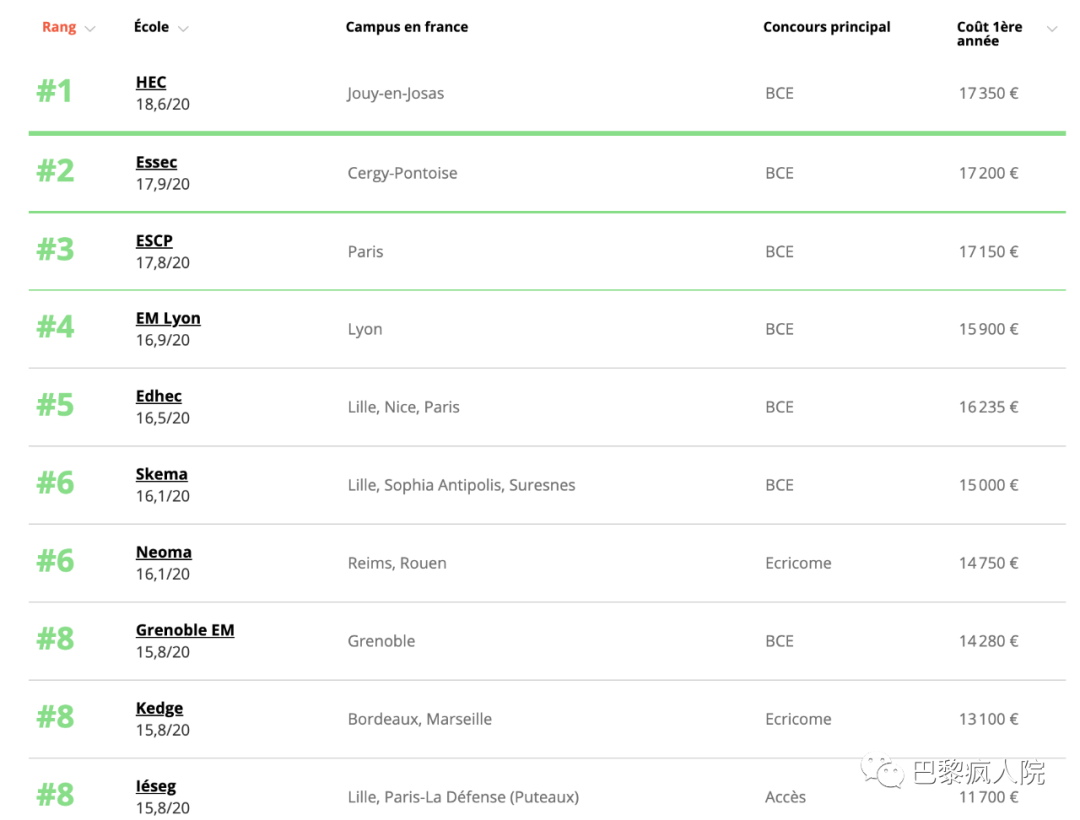Click the WeChat logo watermark icon
This screenshot has width=1080, height=820.
[x=883, y=770]
